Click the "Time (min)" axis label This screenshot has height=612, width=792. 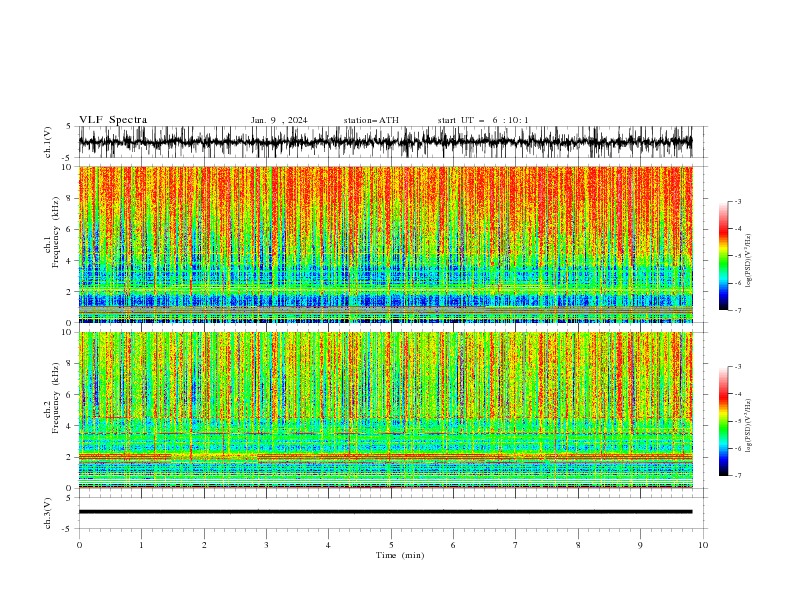[400, 555]
